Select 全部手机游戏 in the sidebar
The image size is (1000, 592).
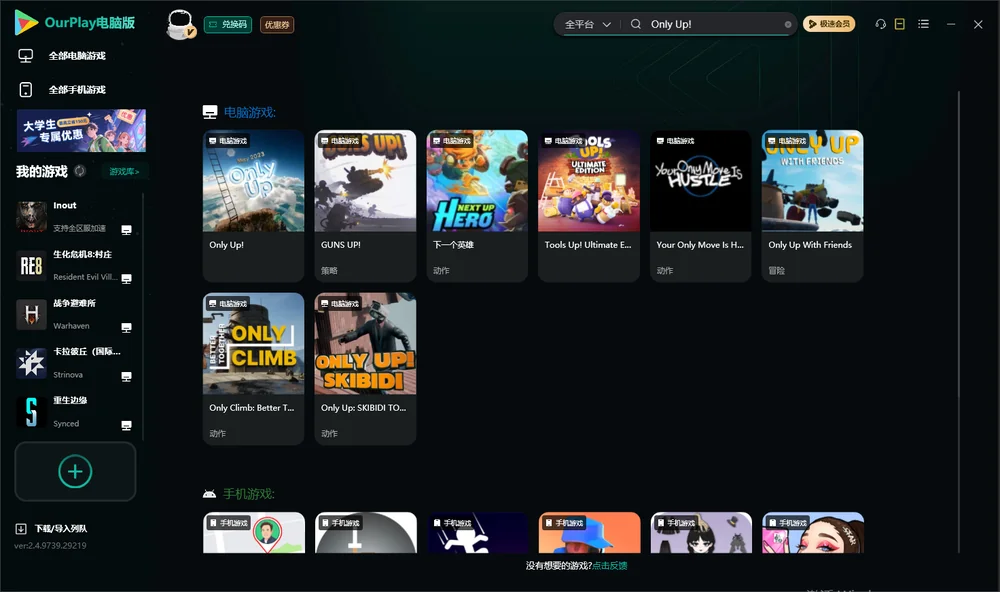pyautogui.click(x=77, y=90)
